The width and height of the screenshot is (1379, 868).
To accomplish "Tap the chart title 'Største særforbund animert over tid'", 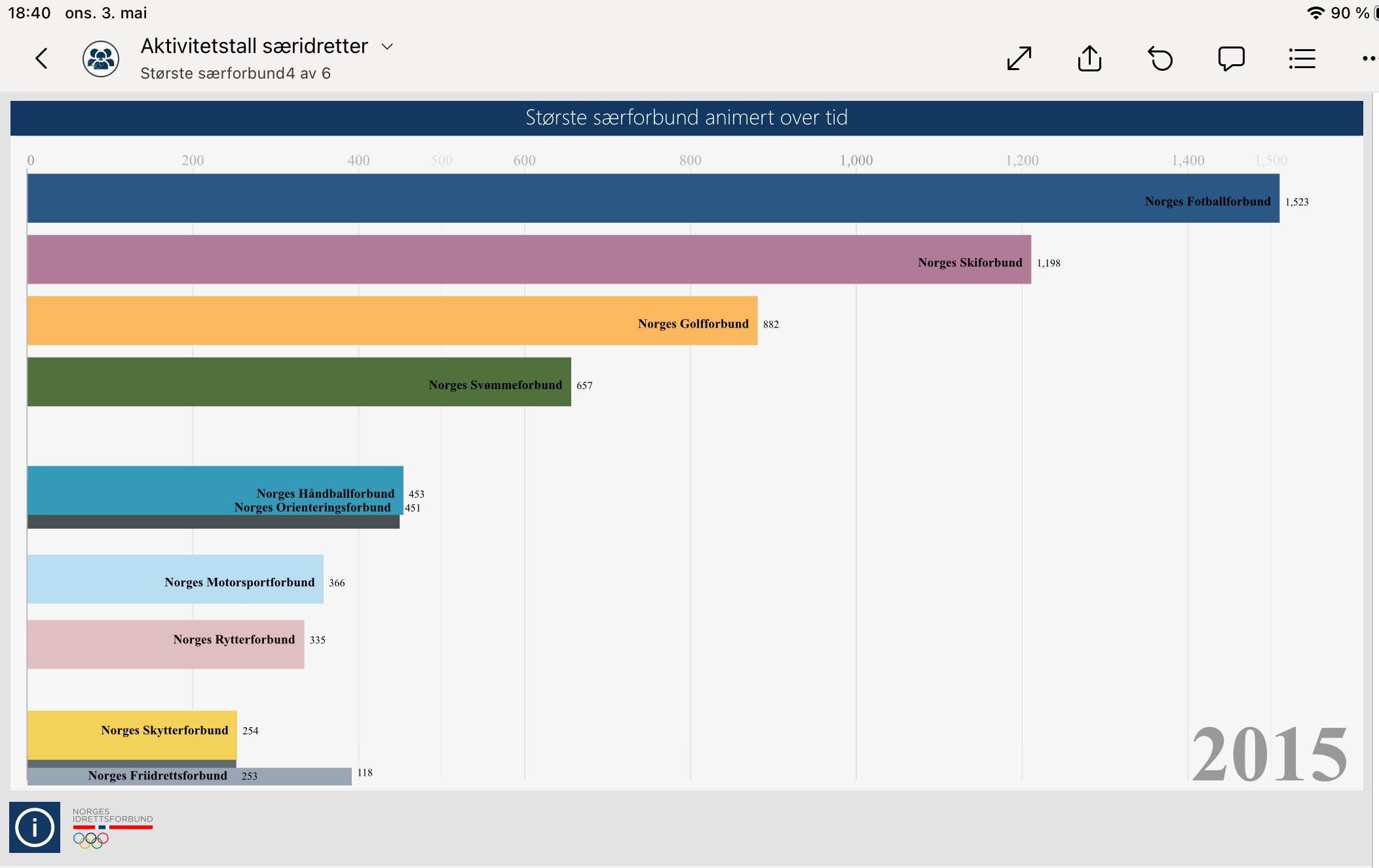I will coord(687,117).
